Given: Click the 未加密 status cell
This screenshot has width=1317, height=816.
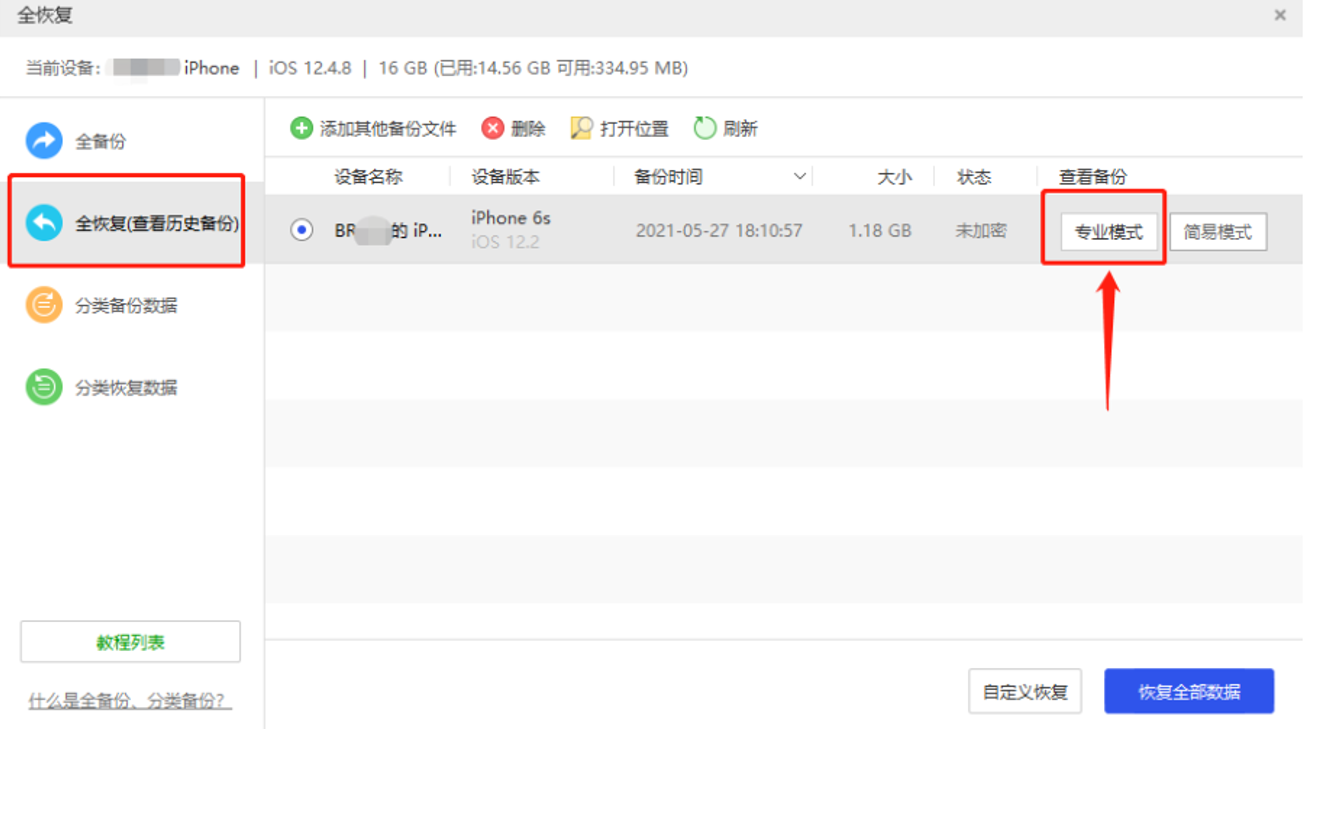Looking at the screenshot, I should (x=981, y=230).
